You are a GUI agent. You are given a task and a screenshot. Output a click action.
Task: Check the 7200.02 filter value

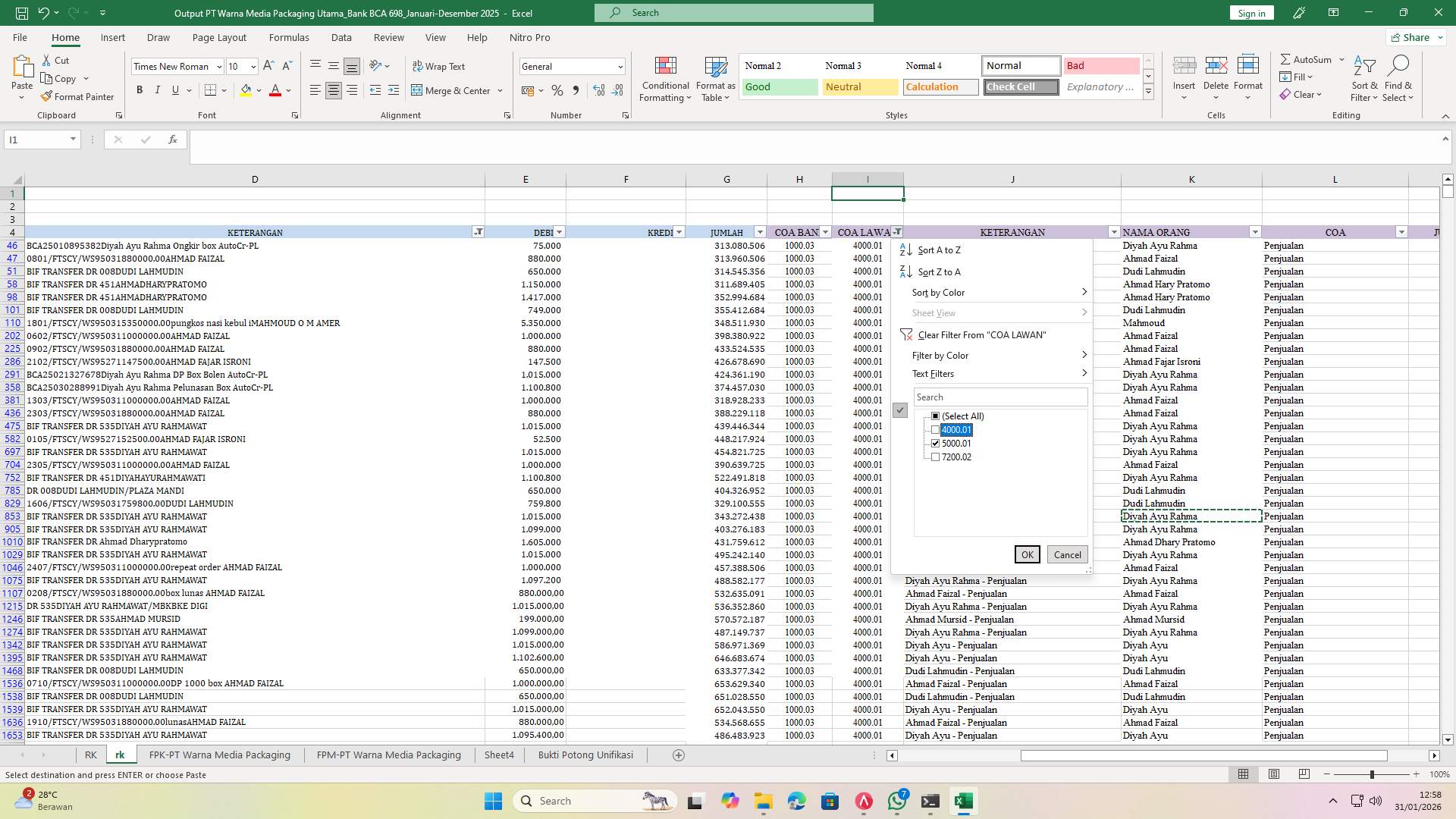coord(936,457)
